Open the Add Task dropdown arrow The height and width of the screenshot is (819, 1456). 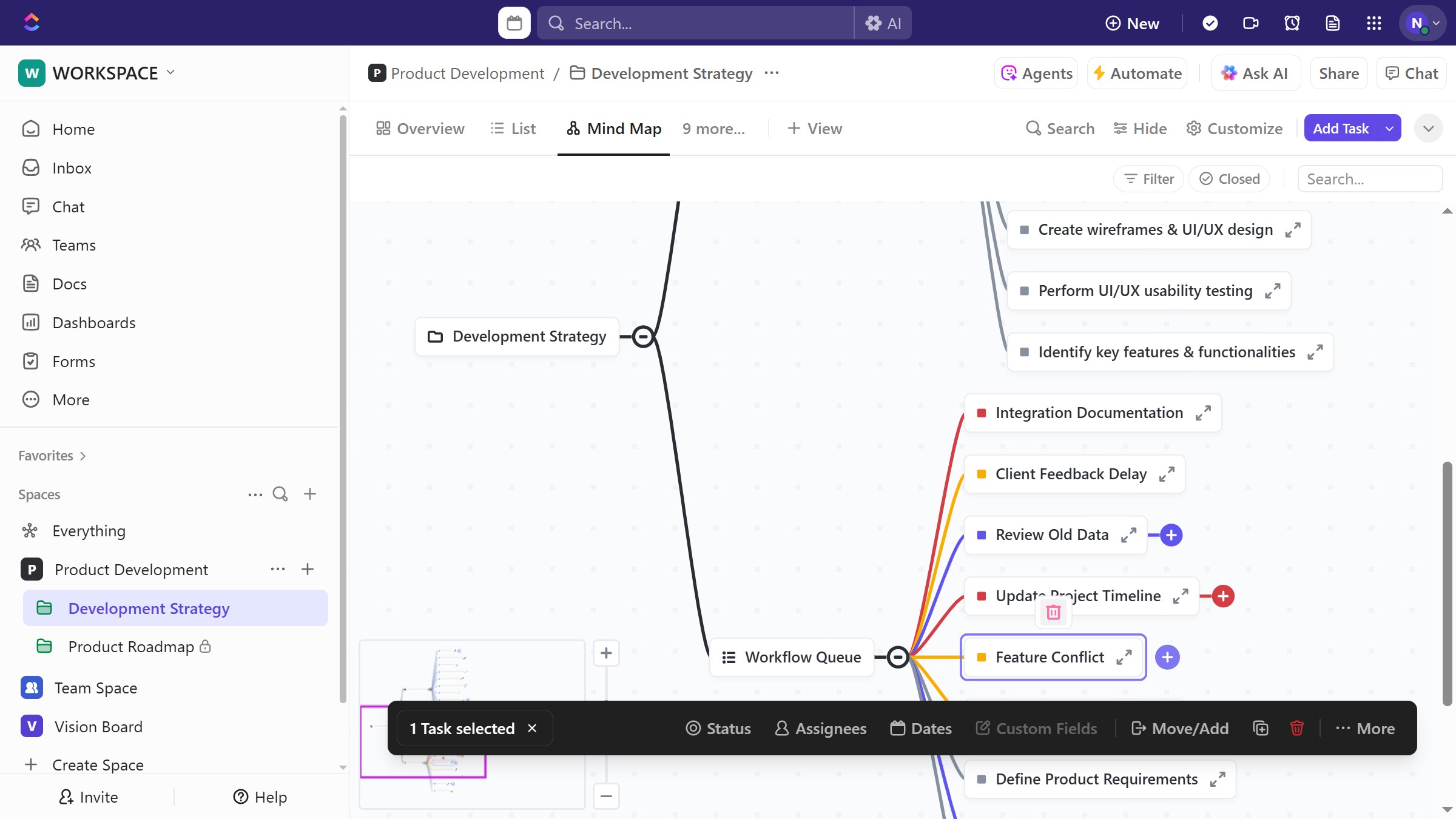1389,129
